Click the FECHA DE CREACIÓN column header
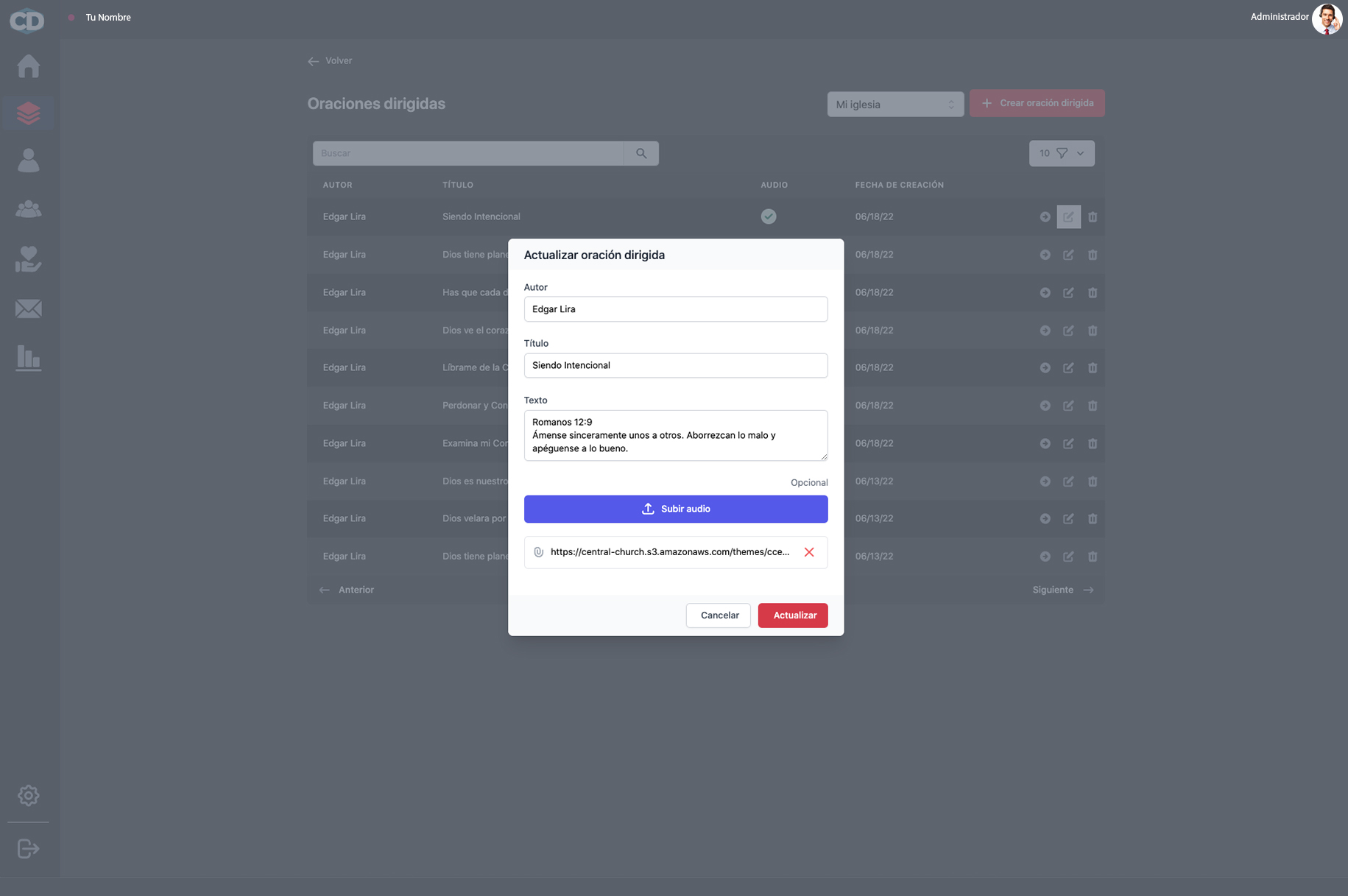 click(x=900, y=185)
